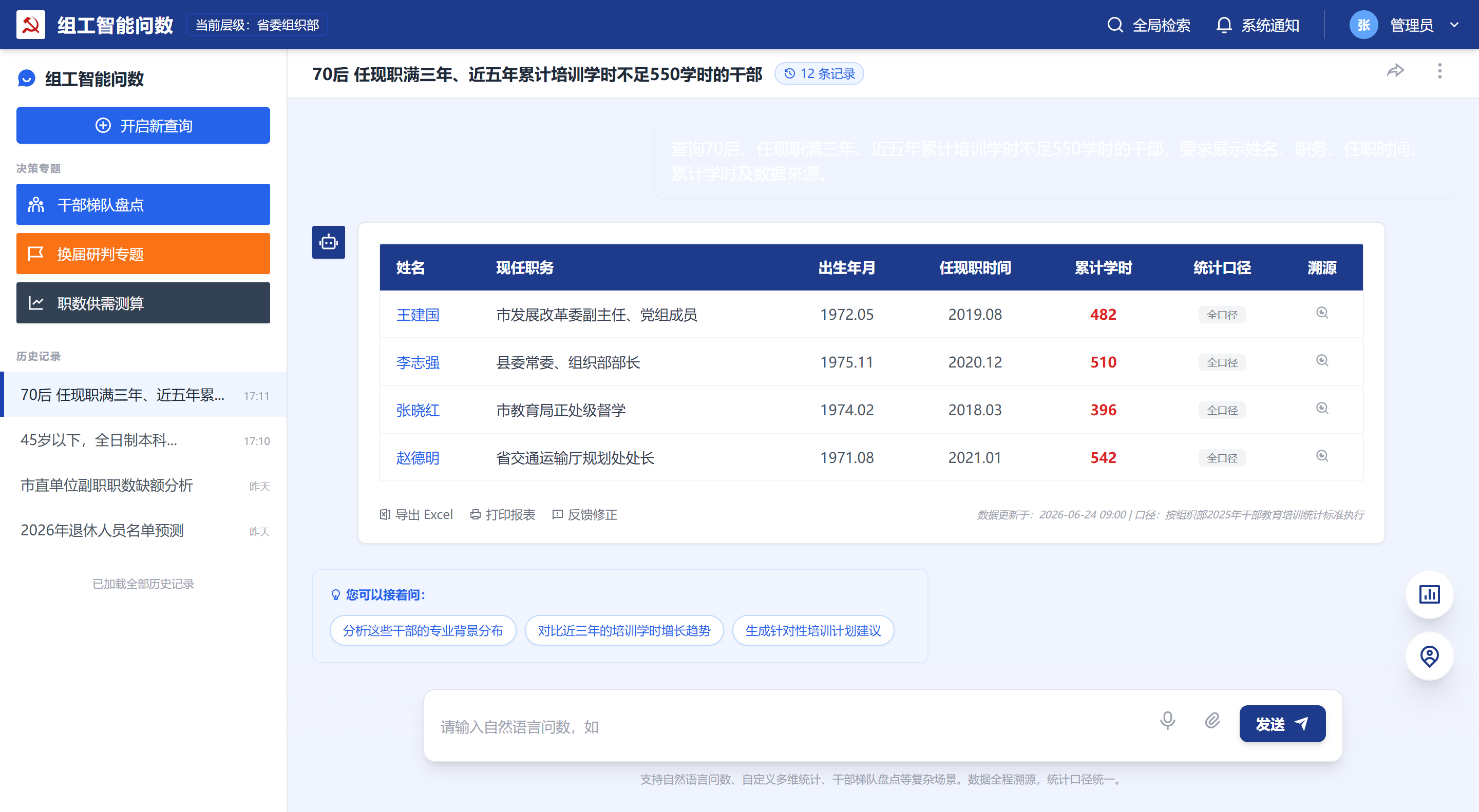Click 全口径 tag in 赵德明 row
The width and height of the screenshot is (1479, 812).
click(1222, 457)
